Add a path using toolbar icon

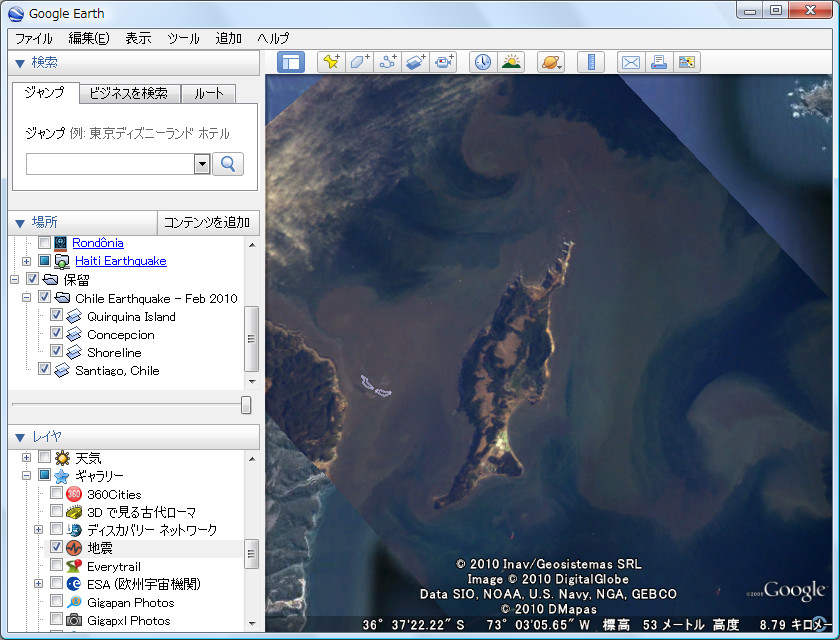[388, 62]
